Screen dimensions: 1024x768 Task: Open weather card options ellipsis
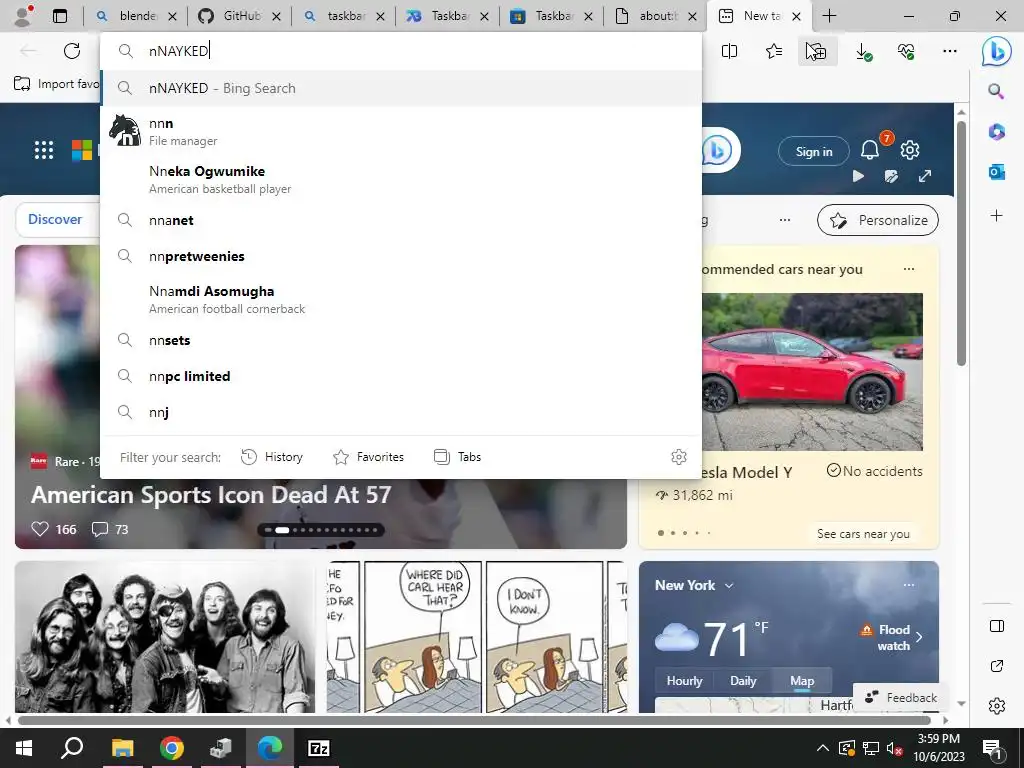pos(908,585)
